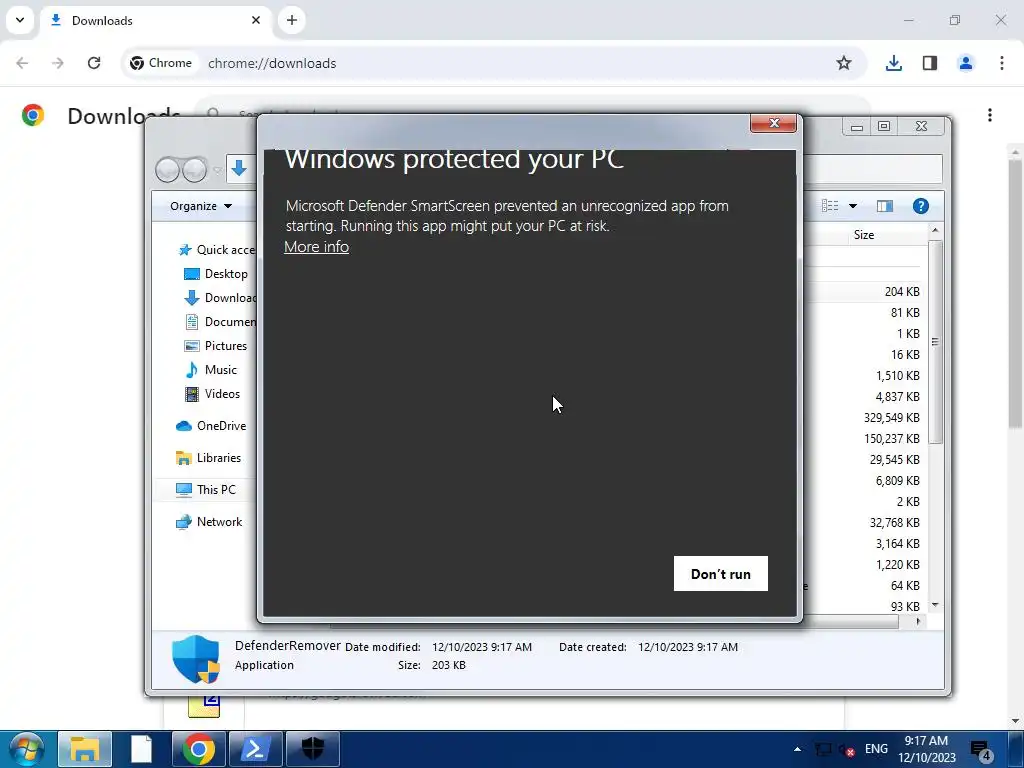Screen dimensions: 1024x768
Task: Select OneDrive in Explorer sidebar
Action: tap(211, 426)
